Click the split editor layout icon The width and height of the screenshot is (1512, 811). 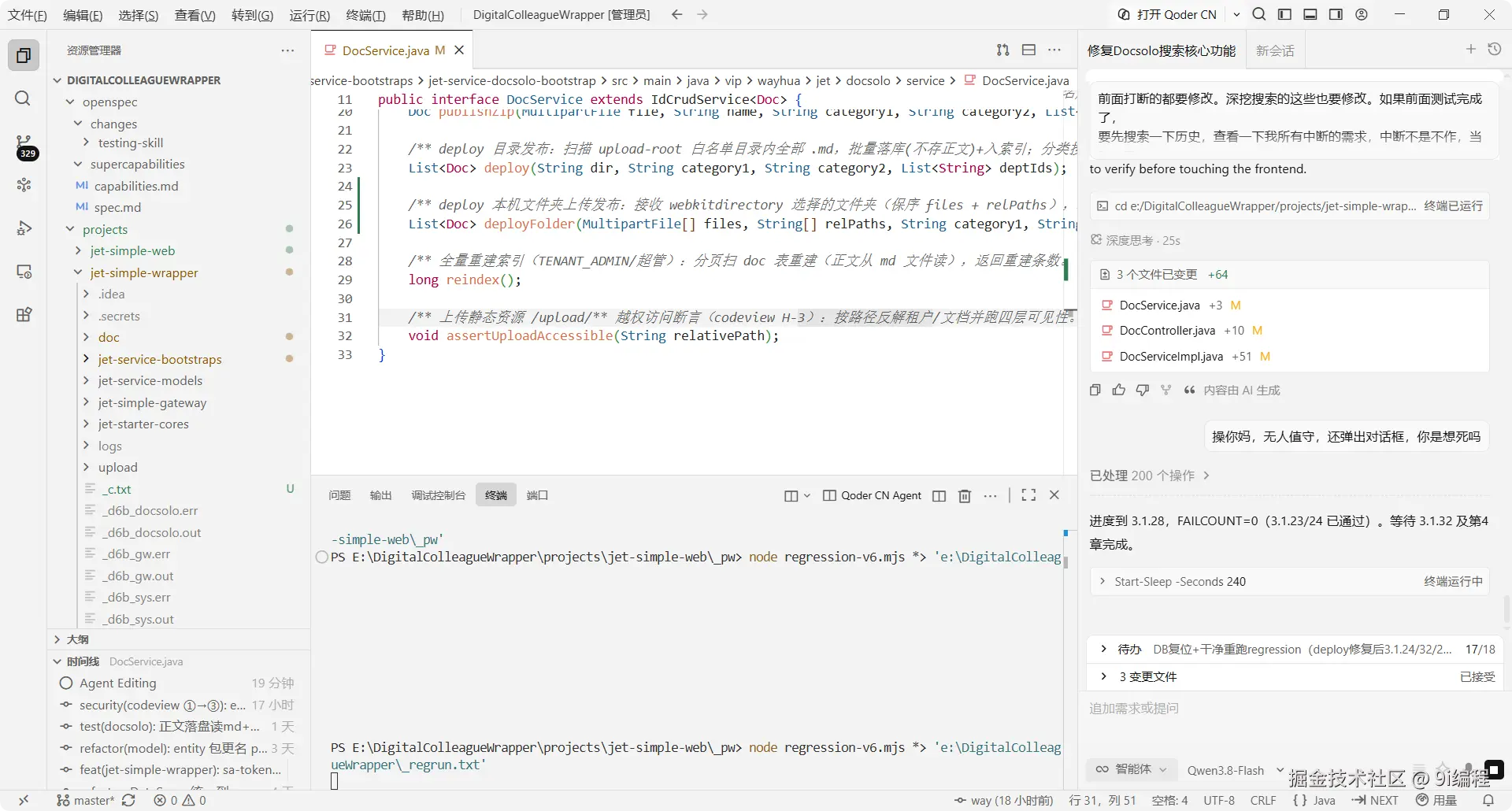pos(1028,50)
